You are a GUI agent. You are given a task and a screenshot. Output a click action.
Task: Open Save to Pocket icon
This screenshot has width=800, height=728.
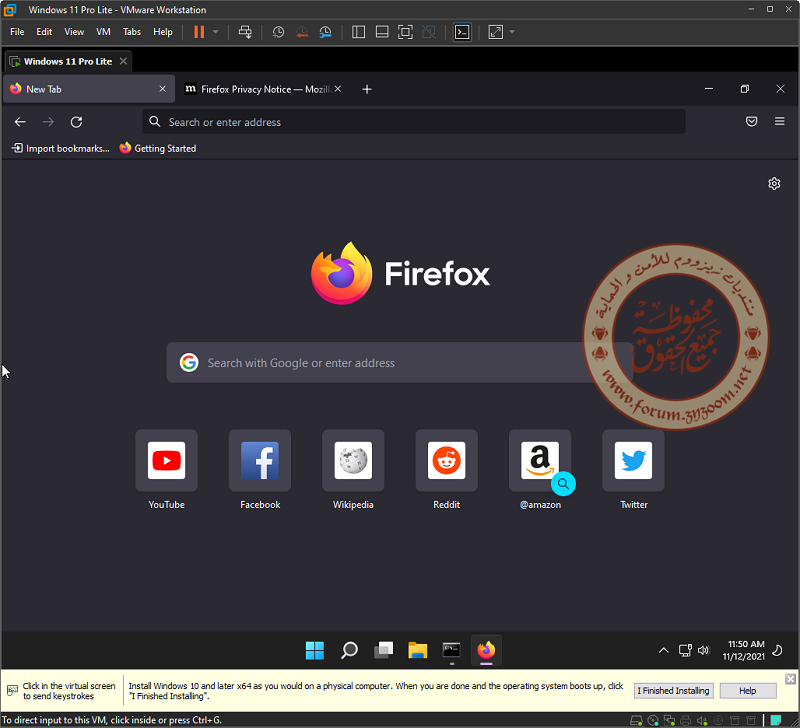coord(752,121)
